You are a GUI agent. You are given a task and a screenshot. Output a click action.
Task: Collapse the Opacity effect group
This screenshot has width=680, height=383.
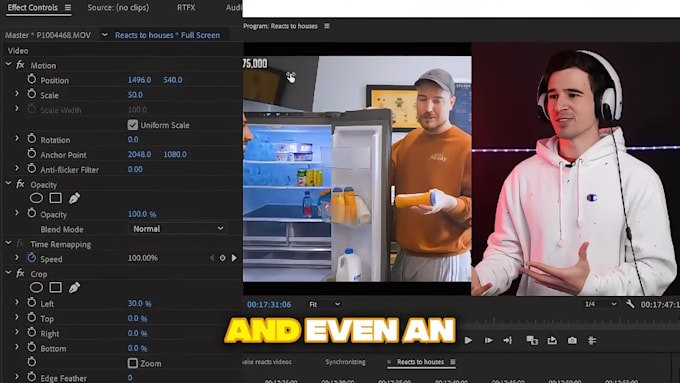point(8,183)
